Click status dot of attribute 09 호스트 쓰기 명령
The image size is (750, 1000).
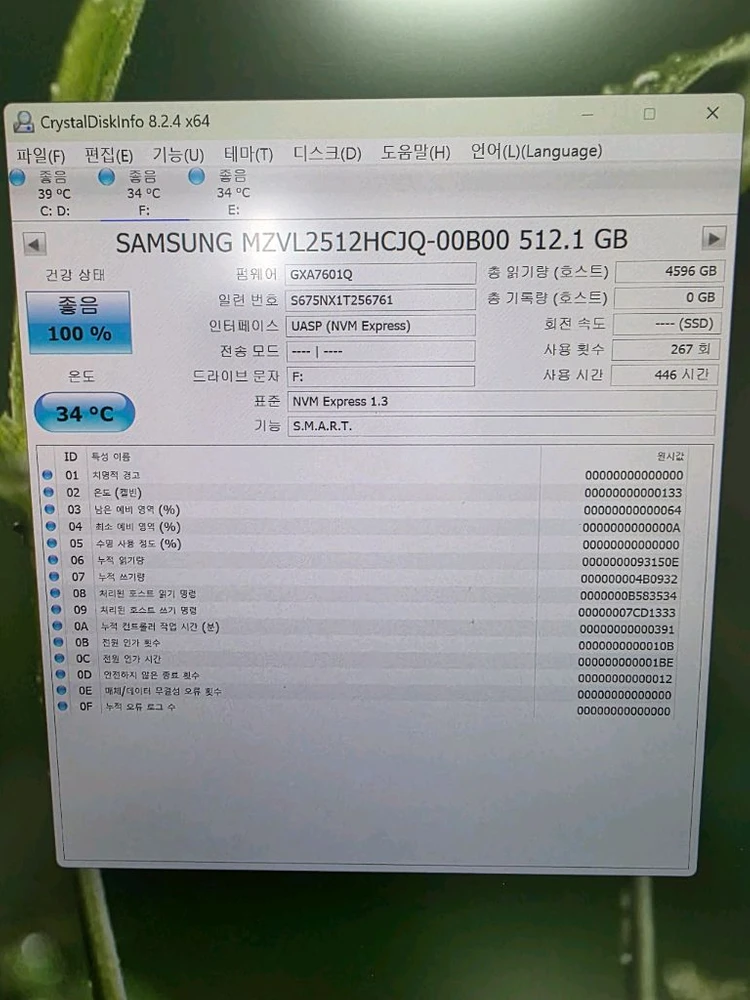(57, 610)
